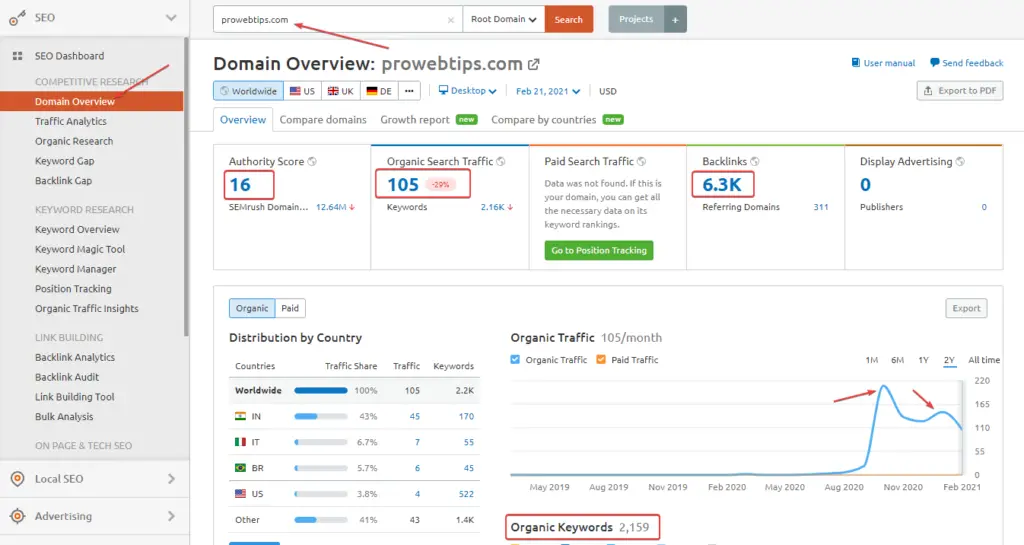Switch to the Compare domains tab

click(x=323, y=120)
